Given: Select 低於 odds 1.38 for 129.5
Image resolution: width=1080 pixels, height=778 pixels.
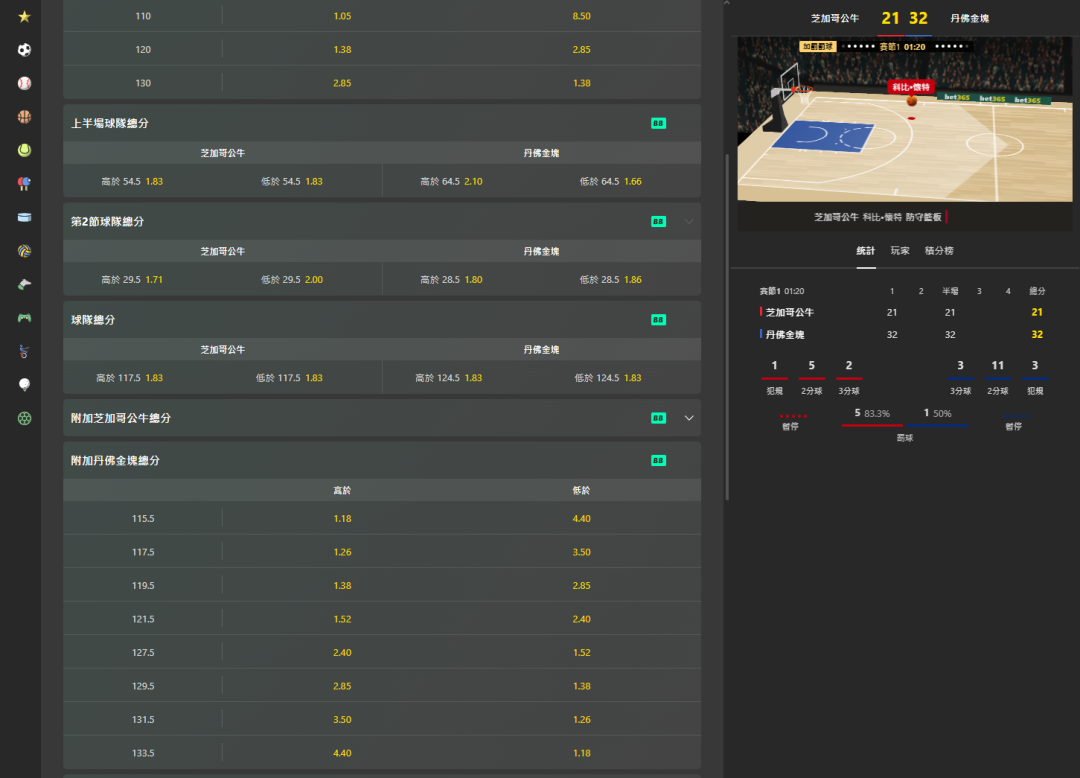Looking at the screenshot, I should 581,686.
